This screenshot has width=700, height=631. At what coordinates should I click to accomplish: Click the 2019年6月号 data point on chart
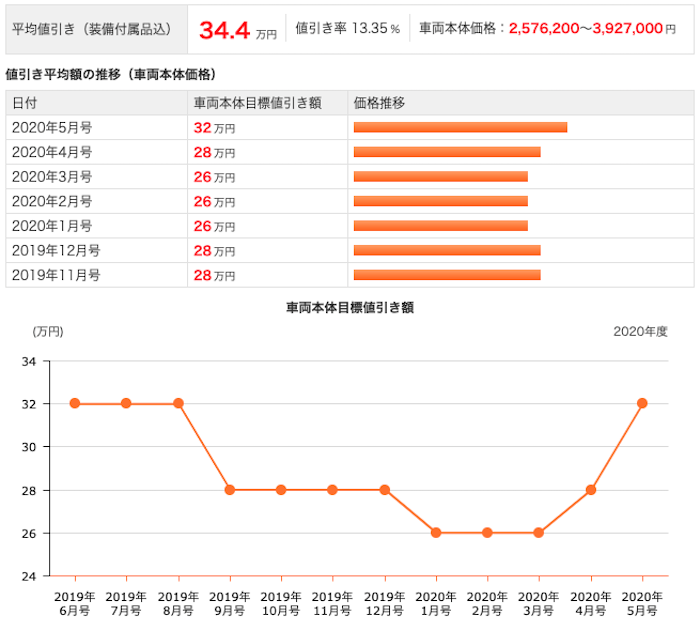click(x=75, y=403)
